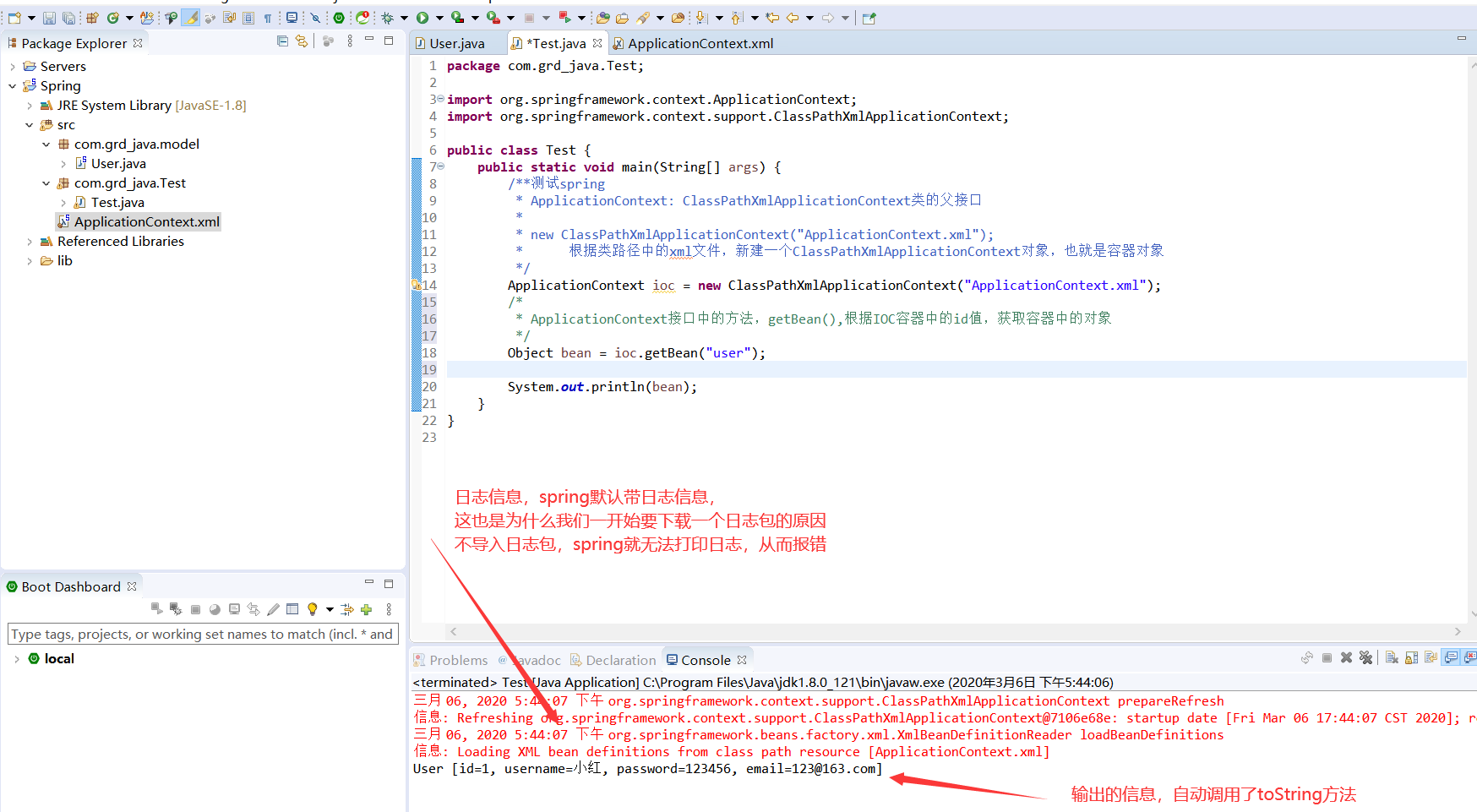Click Collapse All in Package Explorer
This screenshot has width=1477, height=812.
282,41
